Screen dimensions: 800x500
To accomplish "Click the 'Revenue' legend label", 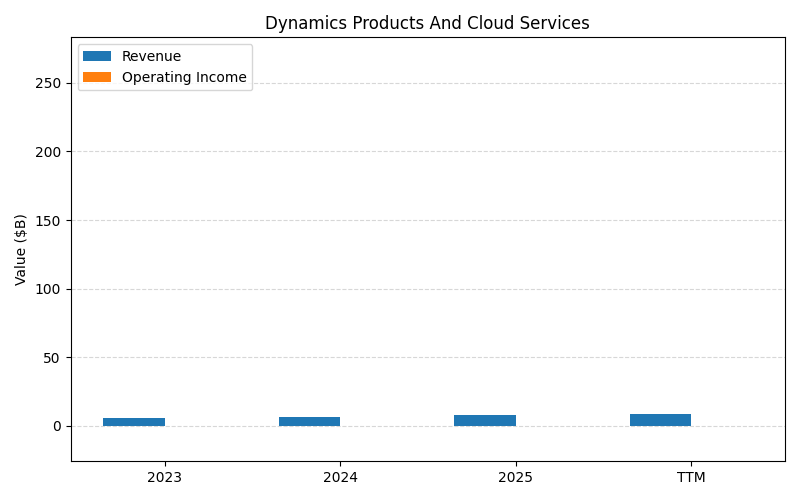I will [152, 56].
